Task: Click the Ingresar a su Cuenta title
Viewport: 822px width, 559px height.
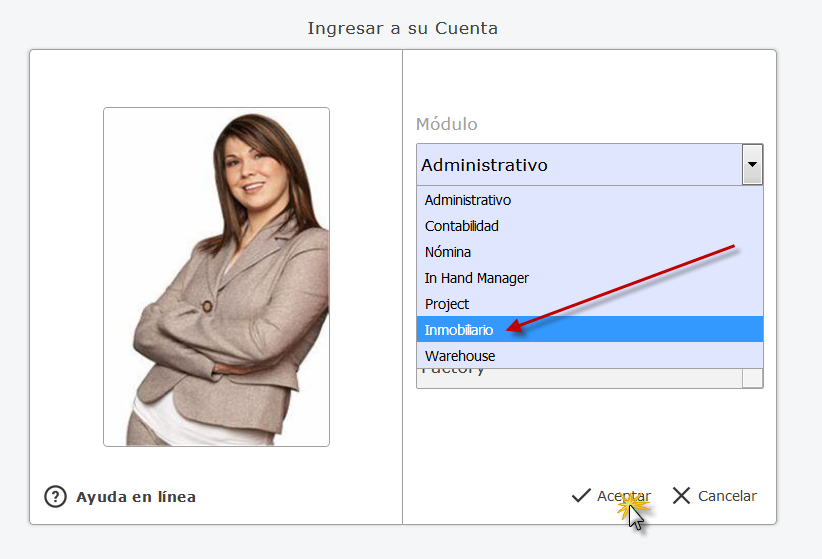Action: pyautogui.click(x=403, y=28)
